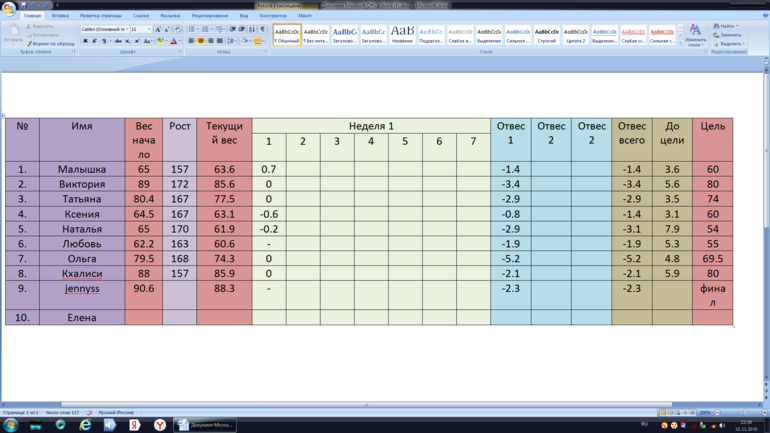Click the bulleted list icon
Image resolution: width=770 pixels, height=433 pixels.
tap(192, 30)
